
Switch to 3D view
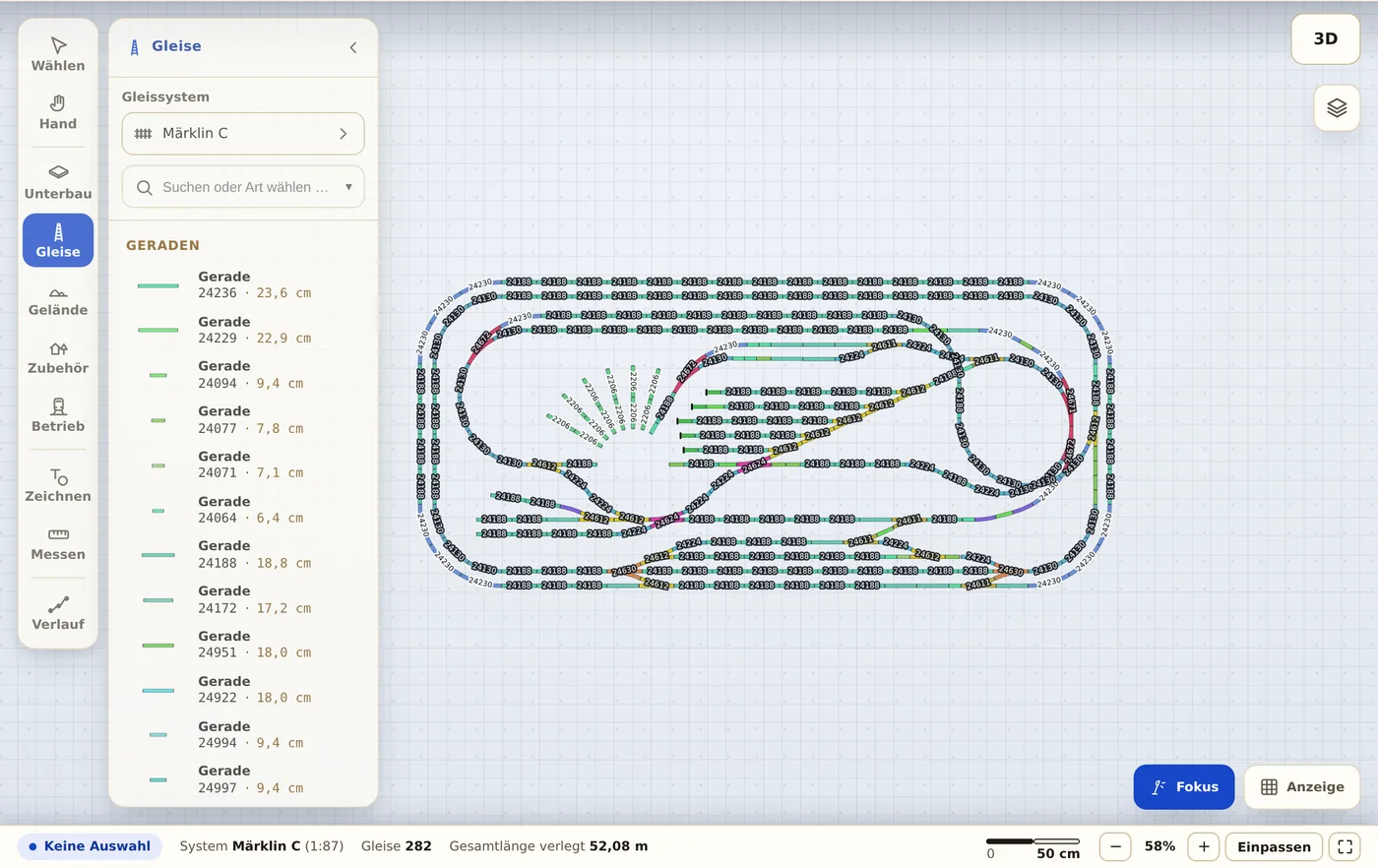tap(1326, 39)
